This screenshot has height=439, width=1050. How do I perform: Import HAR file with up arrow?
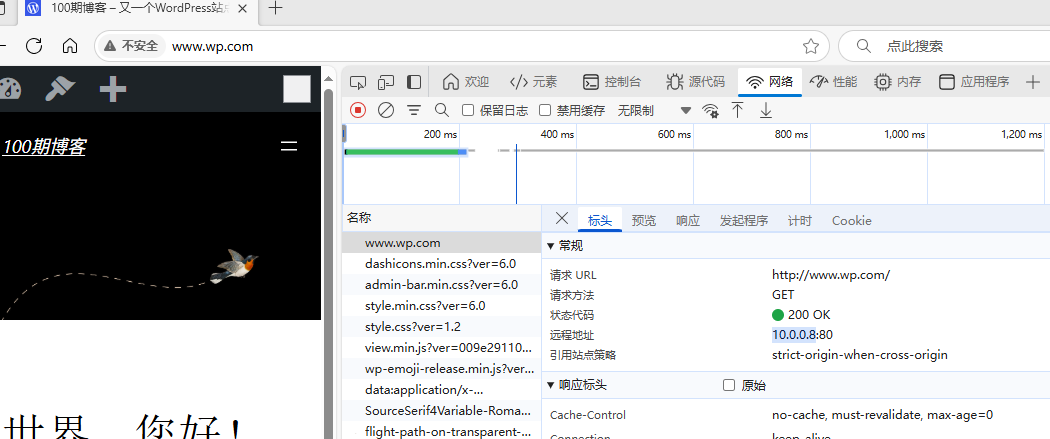(x=737, y=110)
